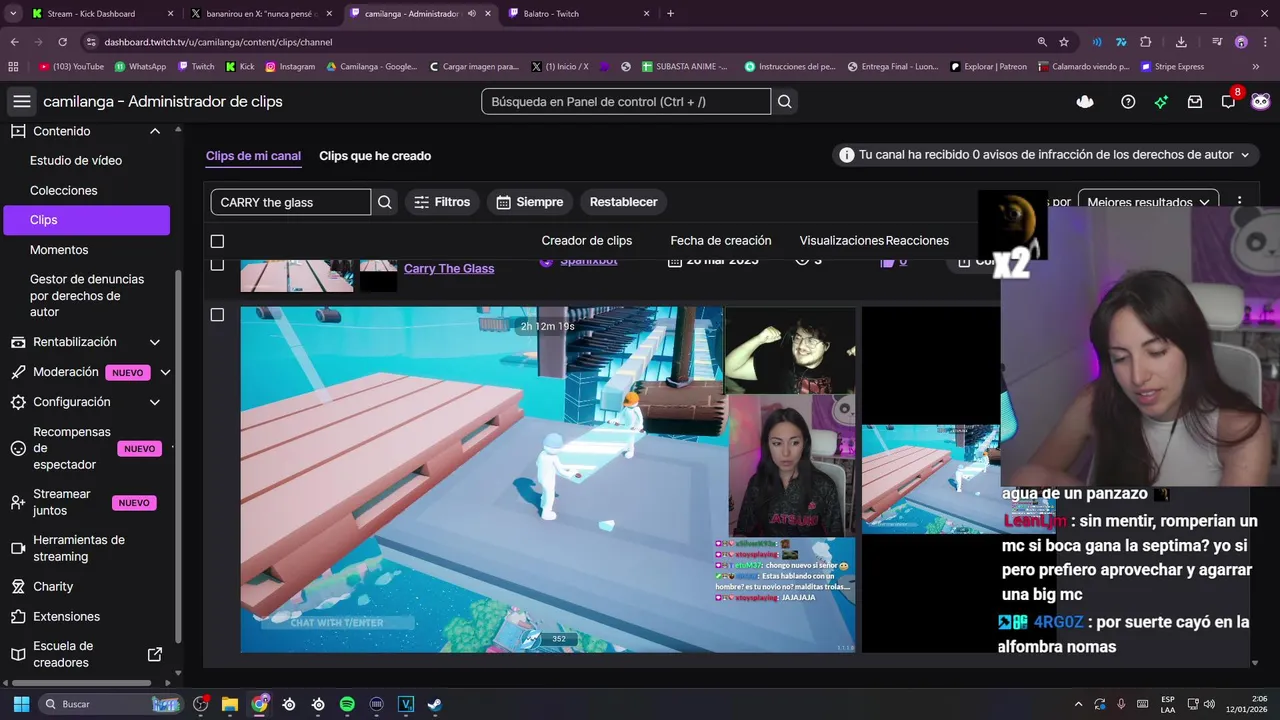Open Streamear juntos page
This screenshot has width=1280, height=720.
tap(62, 502)
